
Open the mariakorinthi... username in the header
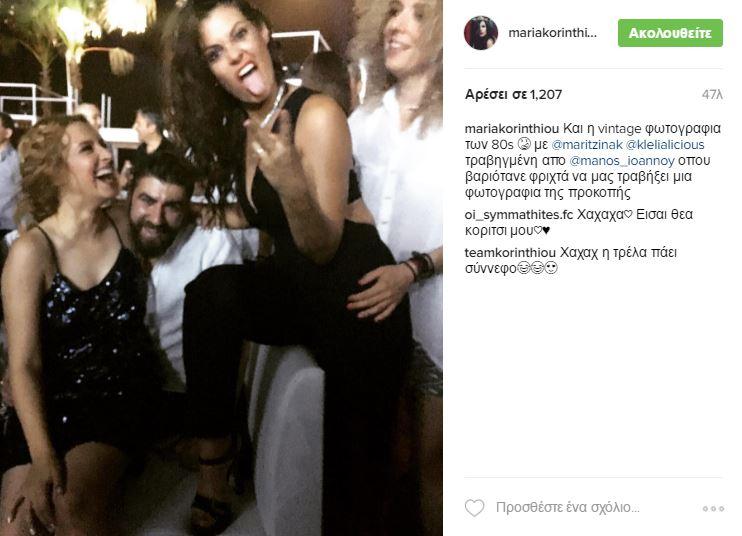[x=552, y=33]
